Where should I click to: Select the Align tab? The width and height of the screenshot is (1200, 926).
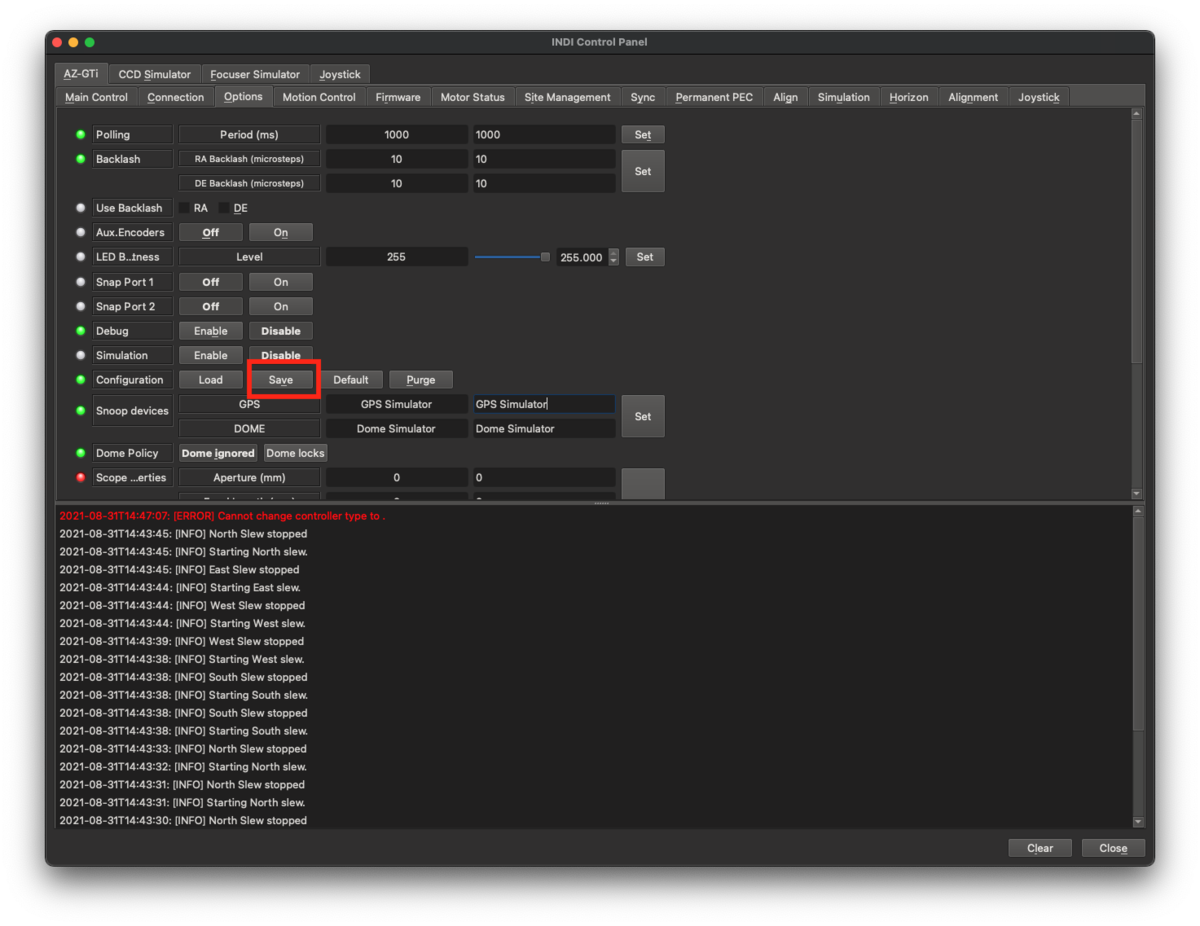(x=786, y=97)
